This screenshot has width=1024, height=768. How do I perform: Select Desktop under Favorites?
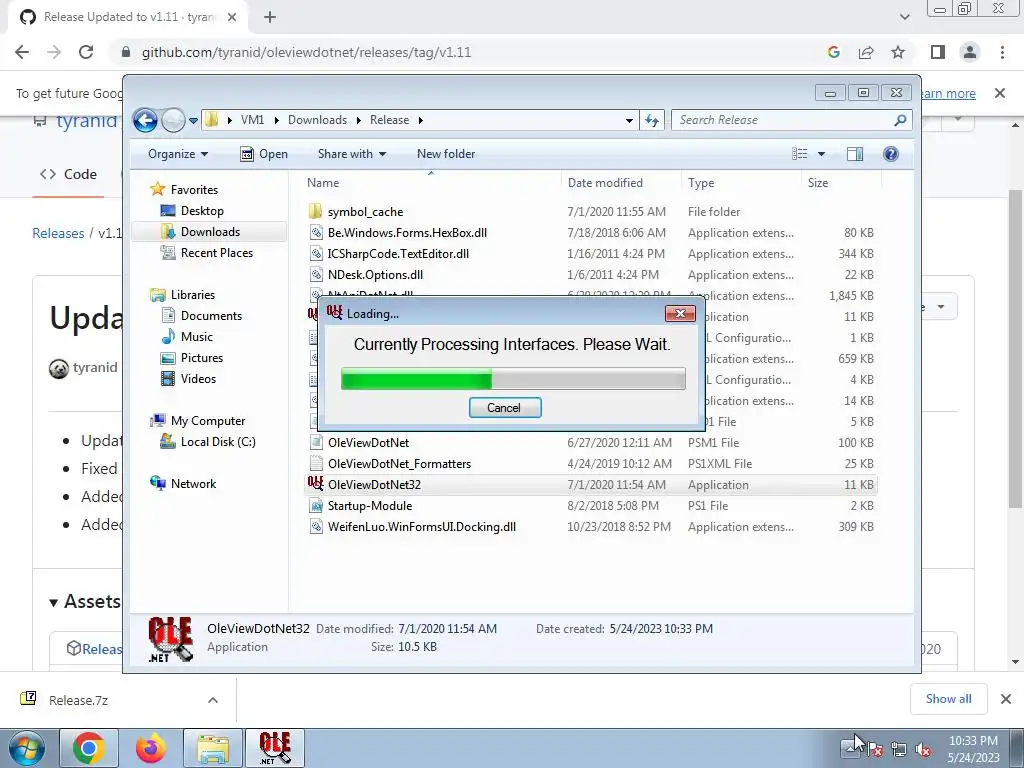pos(202,211)
